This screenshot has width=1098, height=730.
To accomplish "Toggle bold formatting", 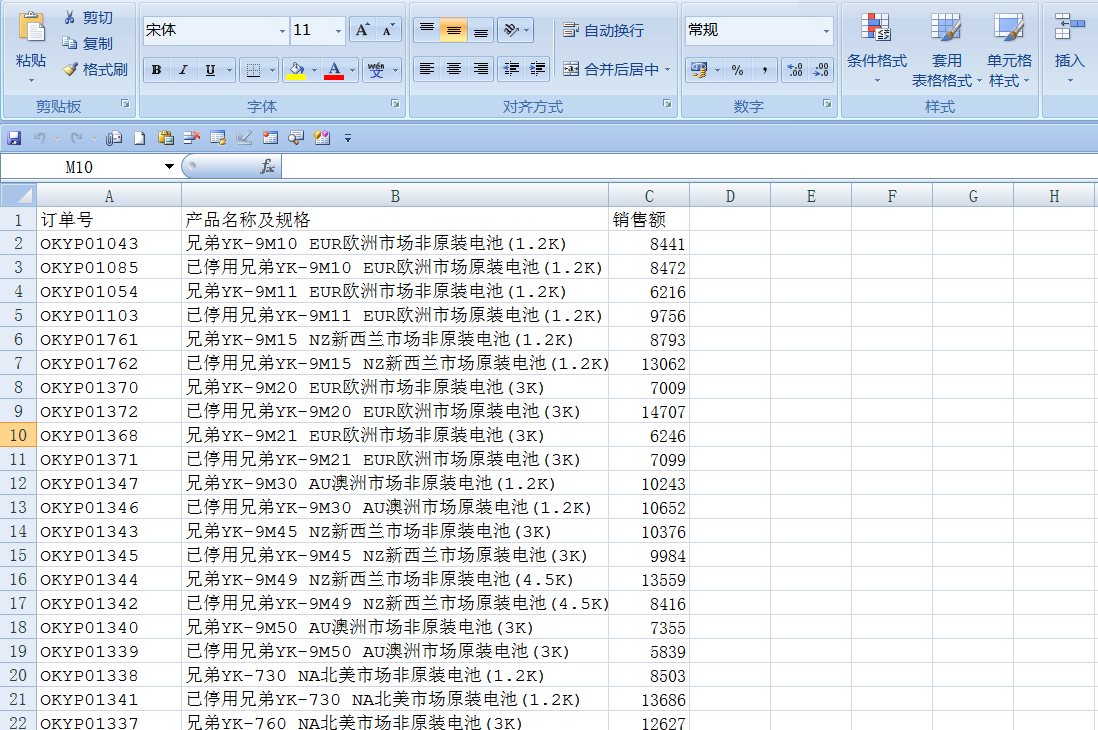I will [x=156, y=70].
